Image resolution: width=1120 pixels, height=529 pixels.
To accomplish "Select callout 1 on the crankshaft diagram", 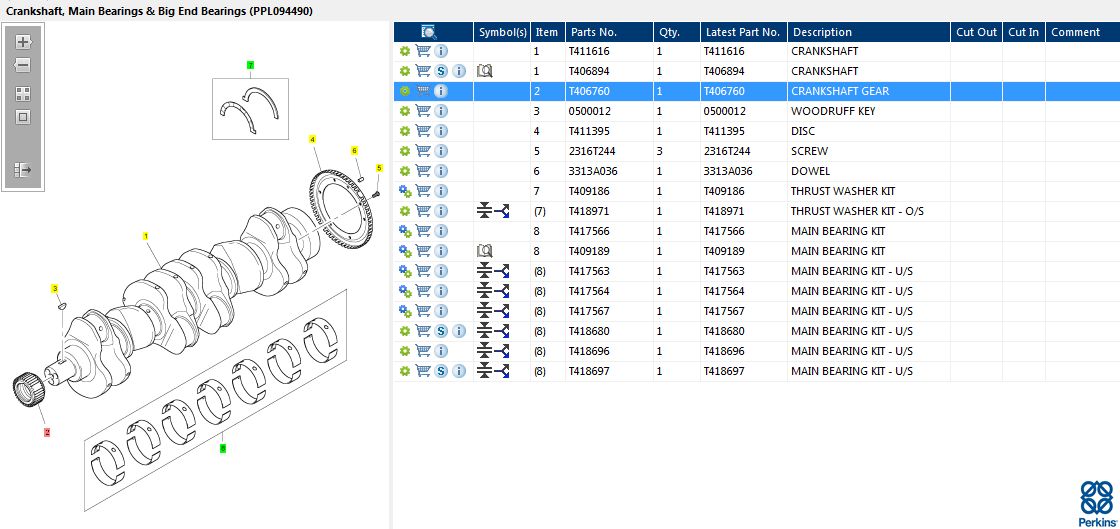I will point(146,236).
